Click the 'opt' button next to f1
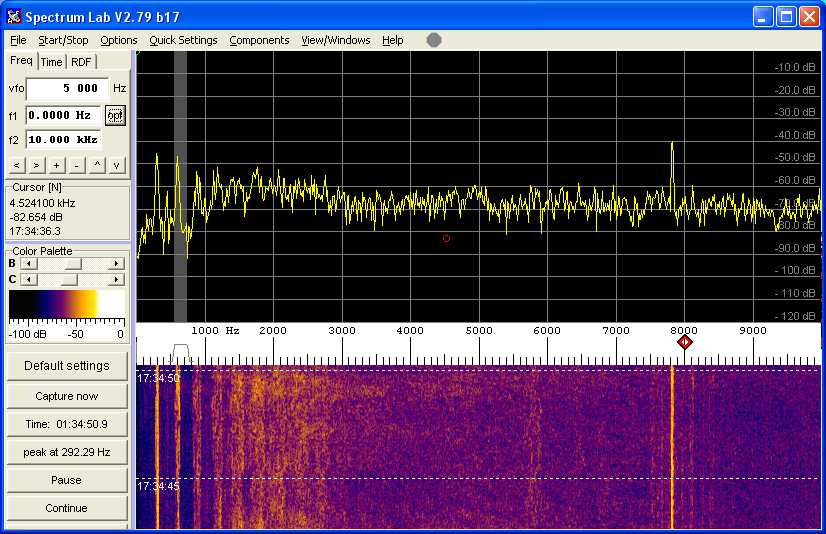The width and height of the screenshot is (826, 534). 116,115
